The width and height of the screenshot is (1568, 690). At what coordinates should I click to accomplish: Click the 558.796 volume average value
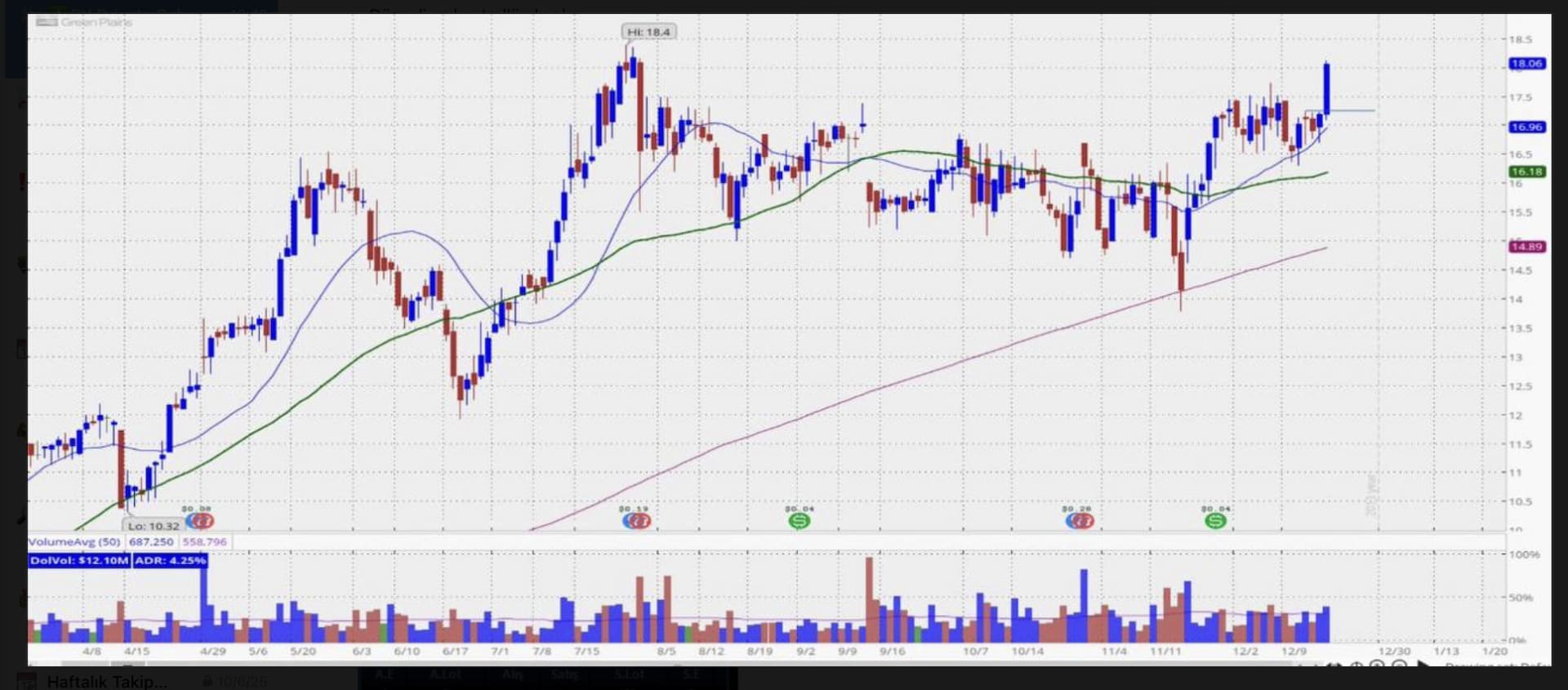pyautogui.click(x=204, y=541)
